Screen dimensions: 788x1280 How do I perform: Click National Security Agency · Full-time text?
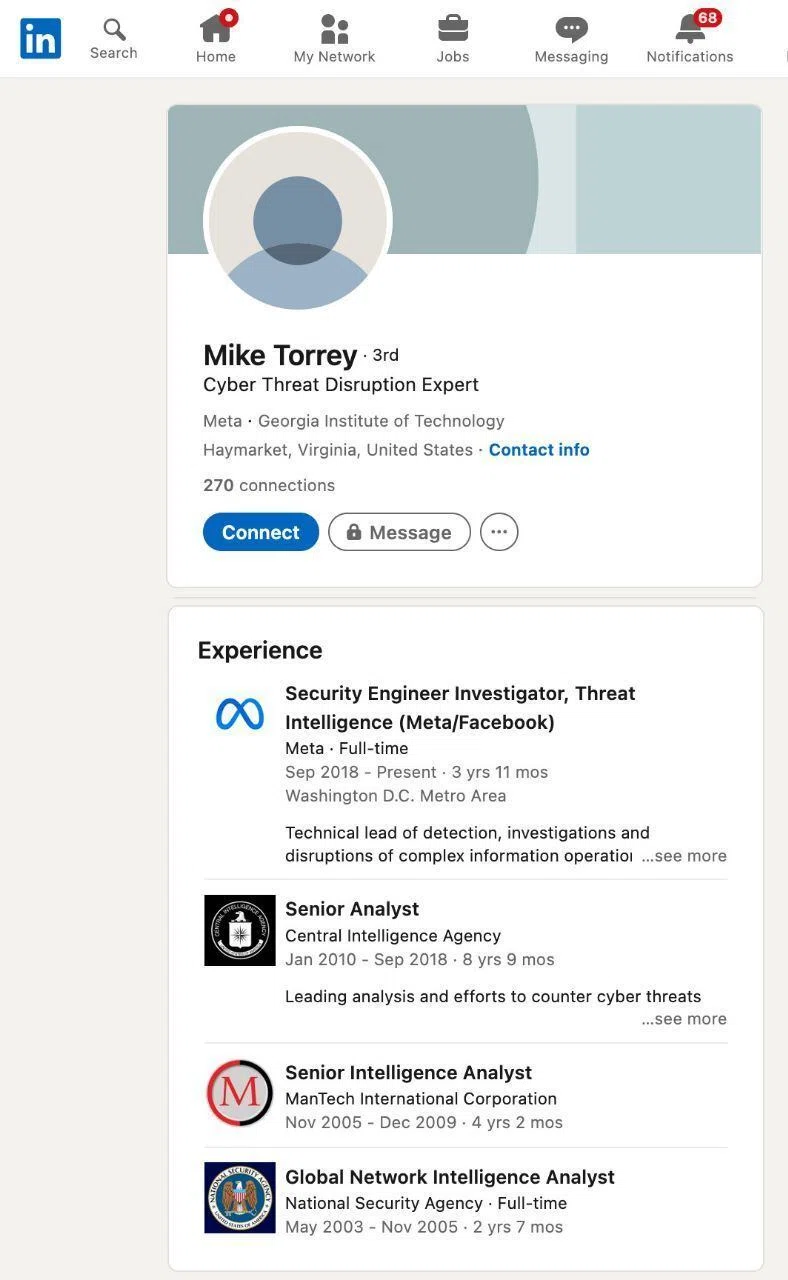click(x=426, y=1203)
